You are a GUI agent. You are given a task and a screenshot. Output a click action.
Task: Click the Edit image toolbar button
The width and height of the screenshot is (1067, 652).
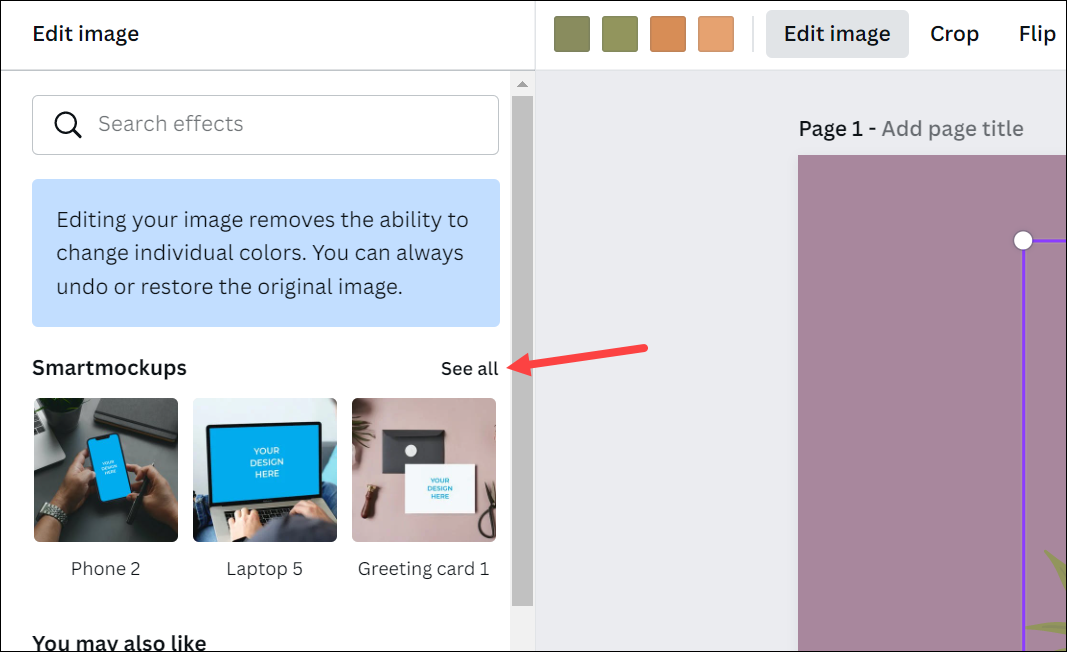pos(837,34)
